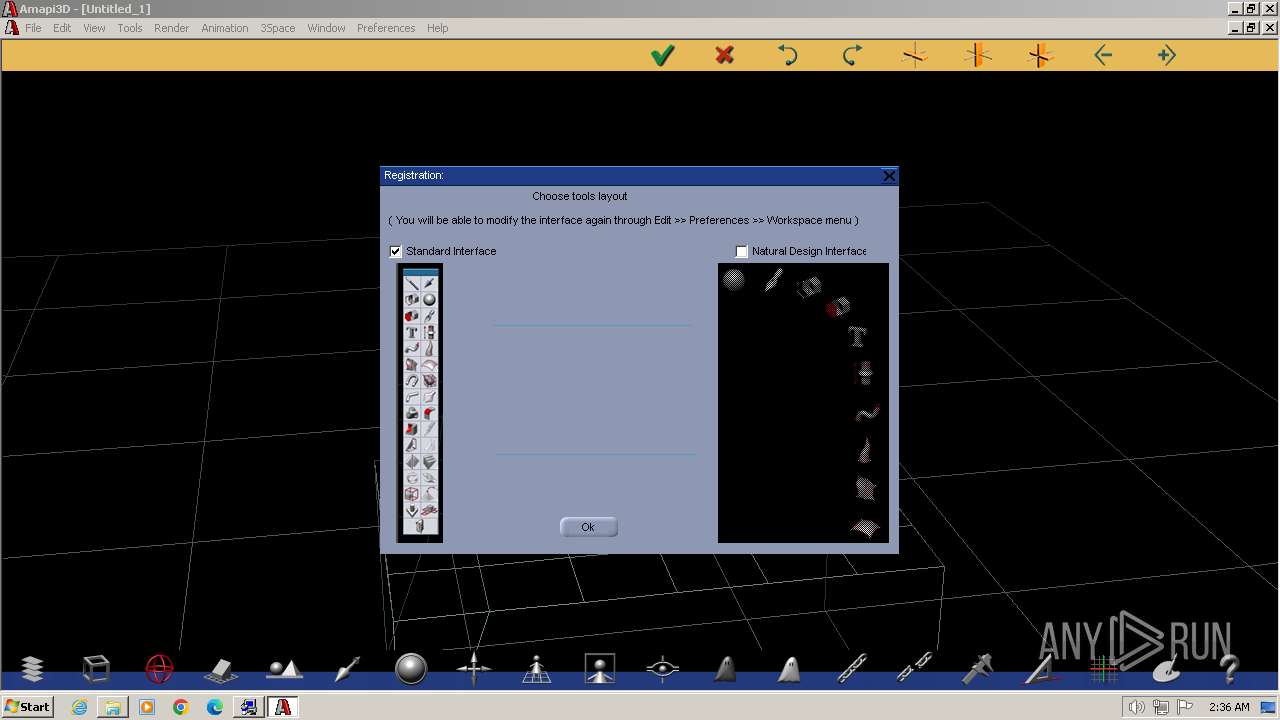Click the figure standing on grid icon
1280x720 pixels.
click(537, 668)
